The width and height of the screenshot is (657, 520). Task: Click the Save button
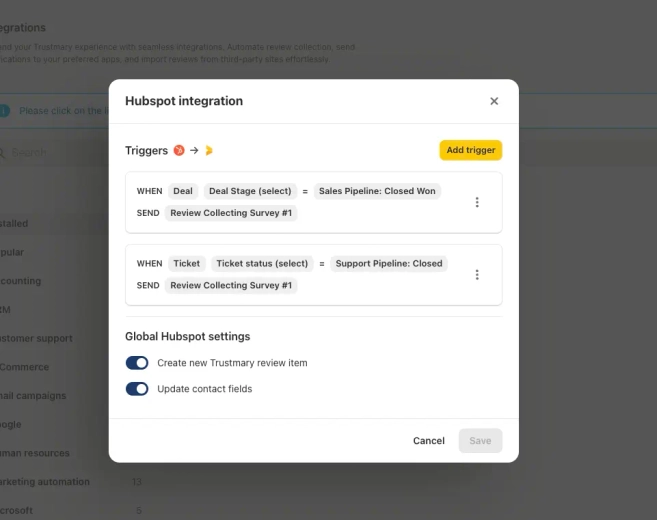point(480,441)
